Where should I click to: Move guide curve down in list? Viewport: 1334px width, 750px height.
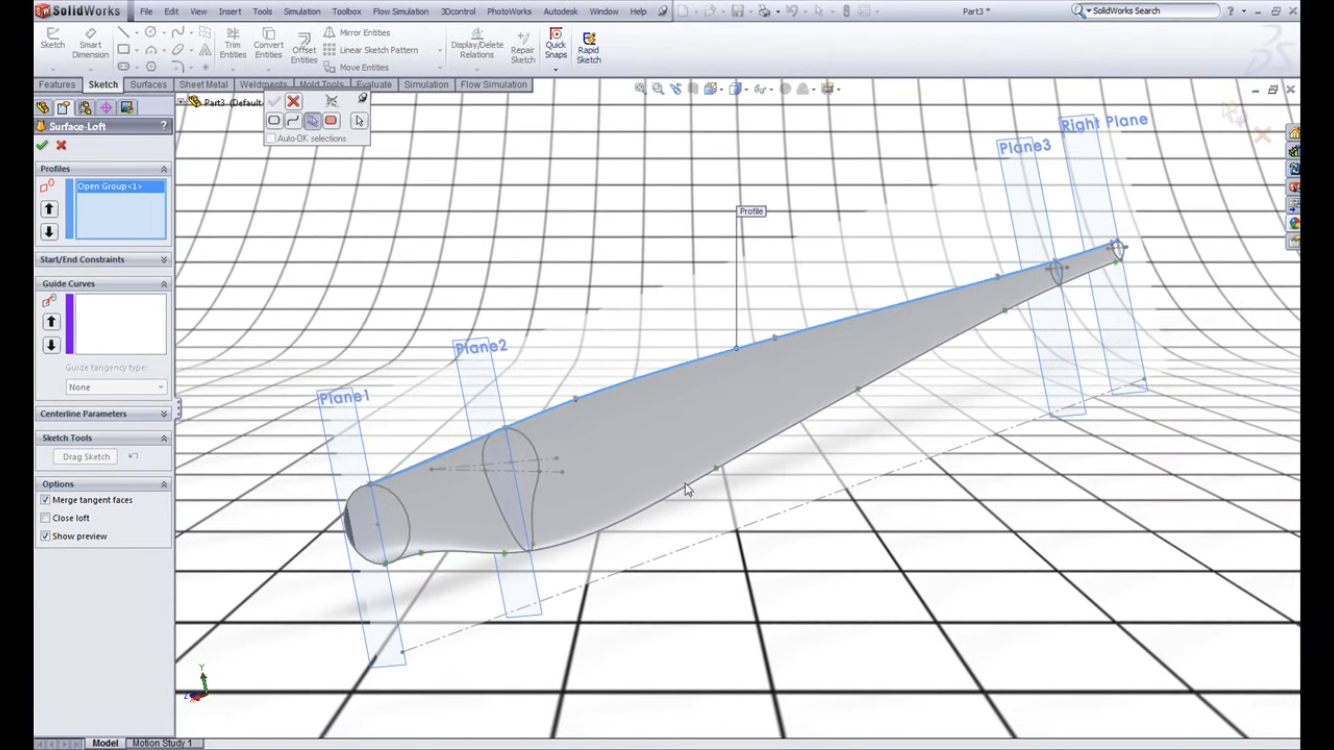pos(51,345)
